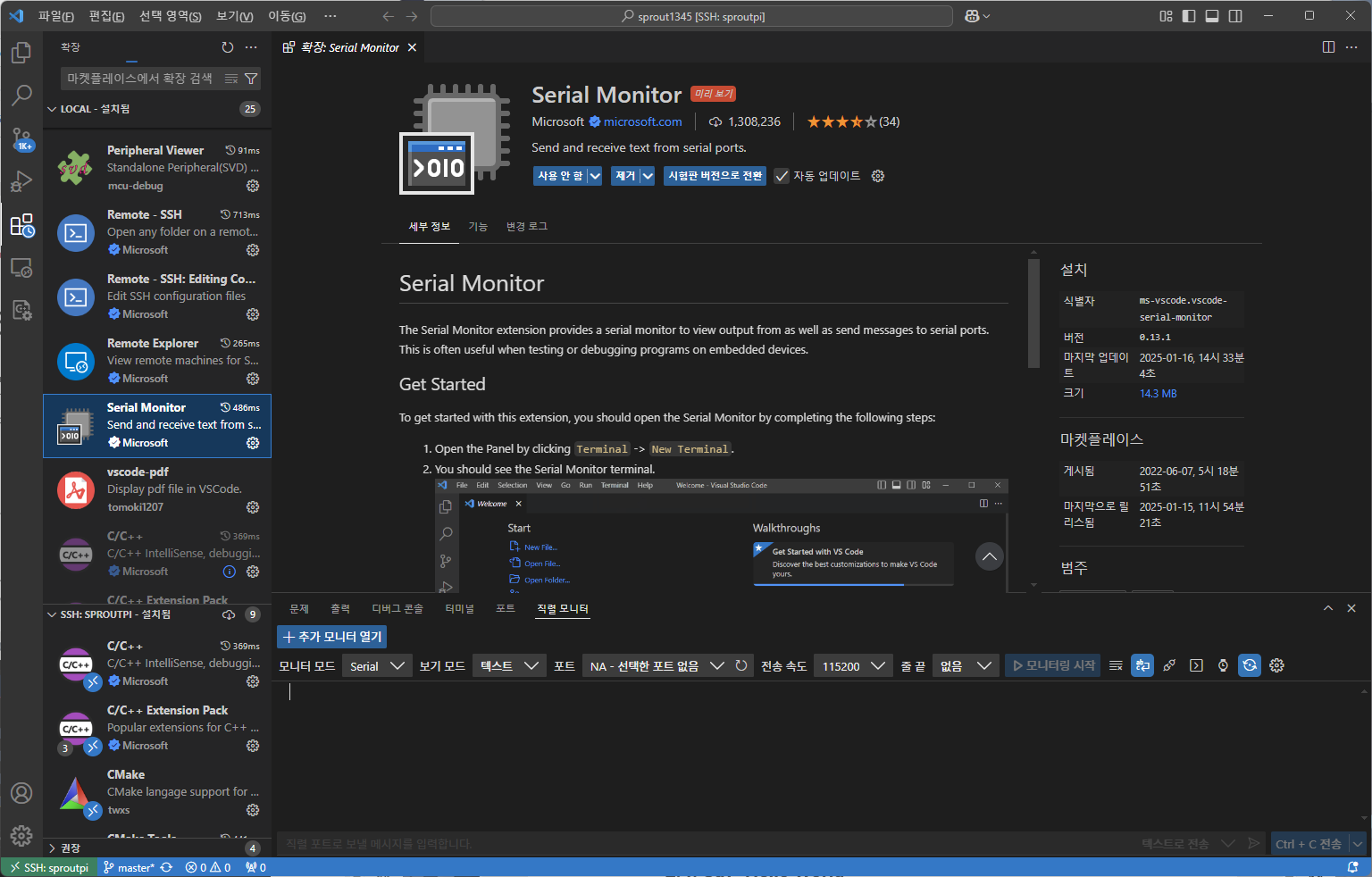Clear the extensions search results
Screen dimensions: 1372x877
(231, 79)
